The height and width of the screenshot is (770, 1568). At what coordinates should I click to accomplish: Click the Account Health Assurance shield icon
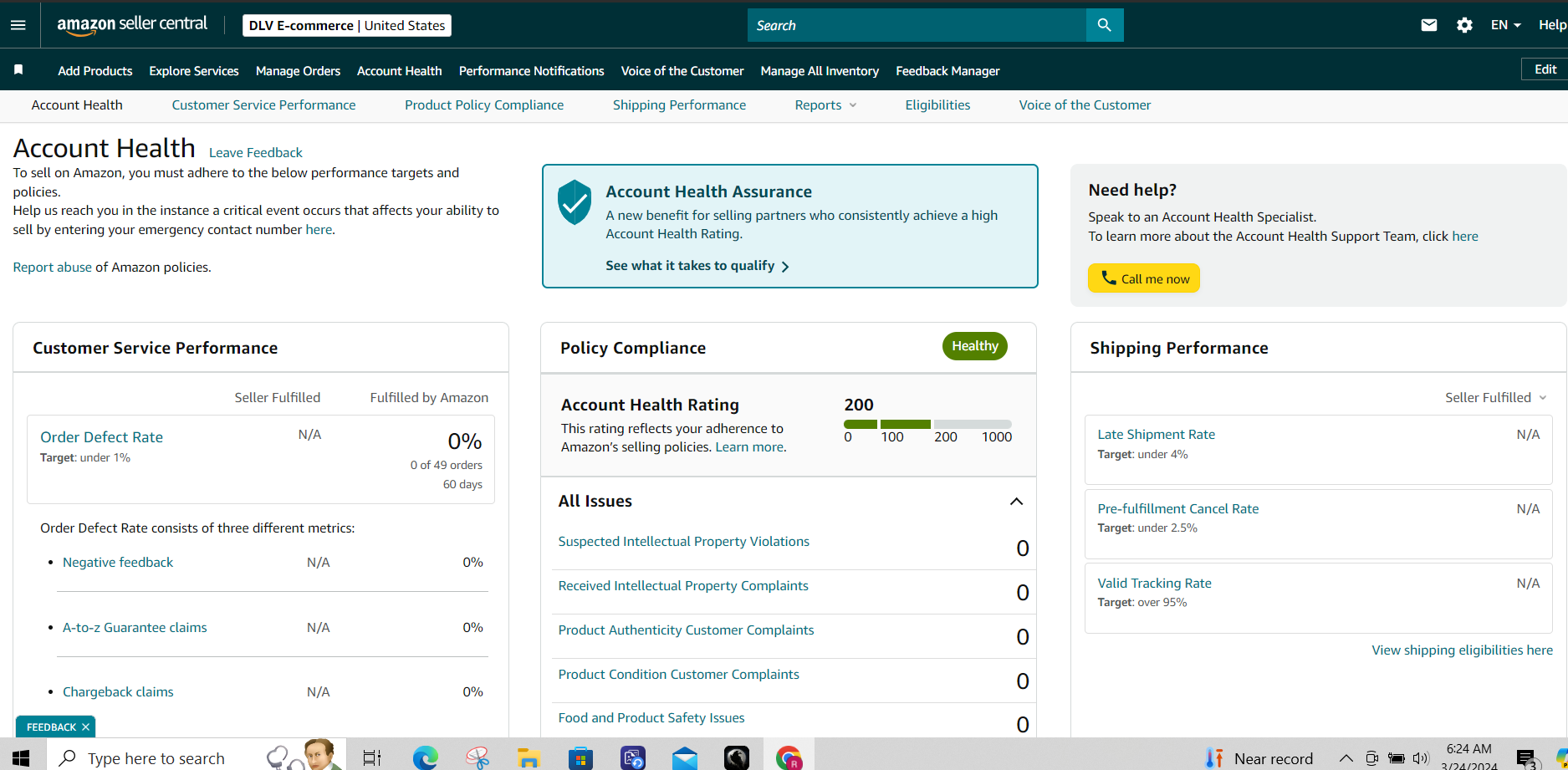pos(575,202)
